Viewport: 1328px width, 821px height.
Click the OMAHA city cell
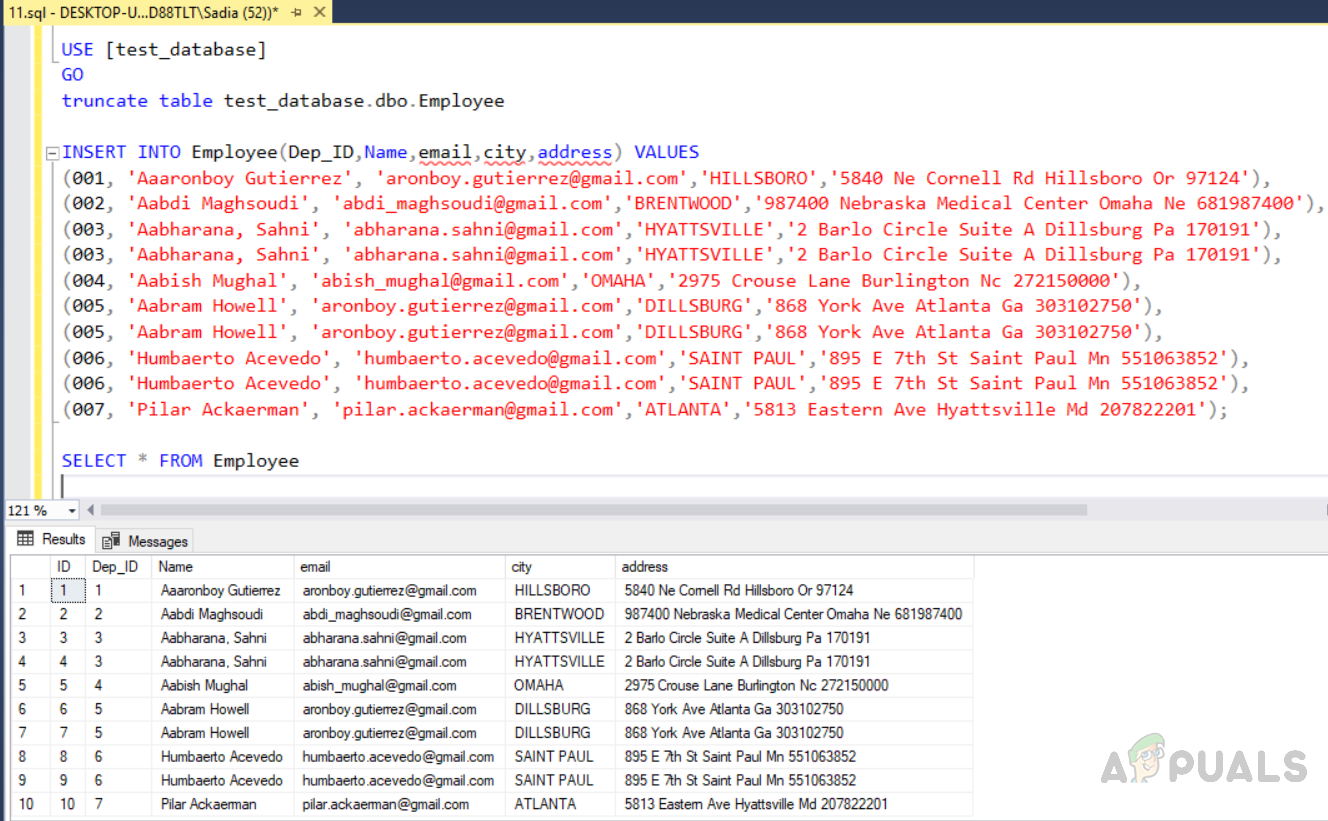coord(539,686)
